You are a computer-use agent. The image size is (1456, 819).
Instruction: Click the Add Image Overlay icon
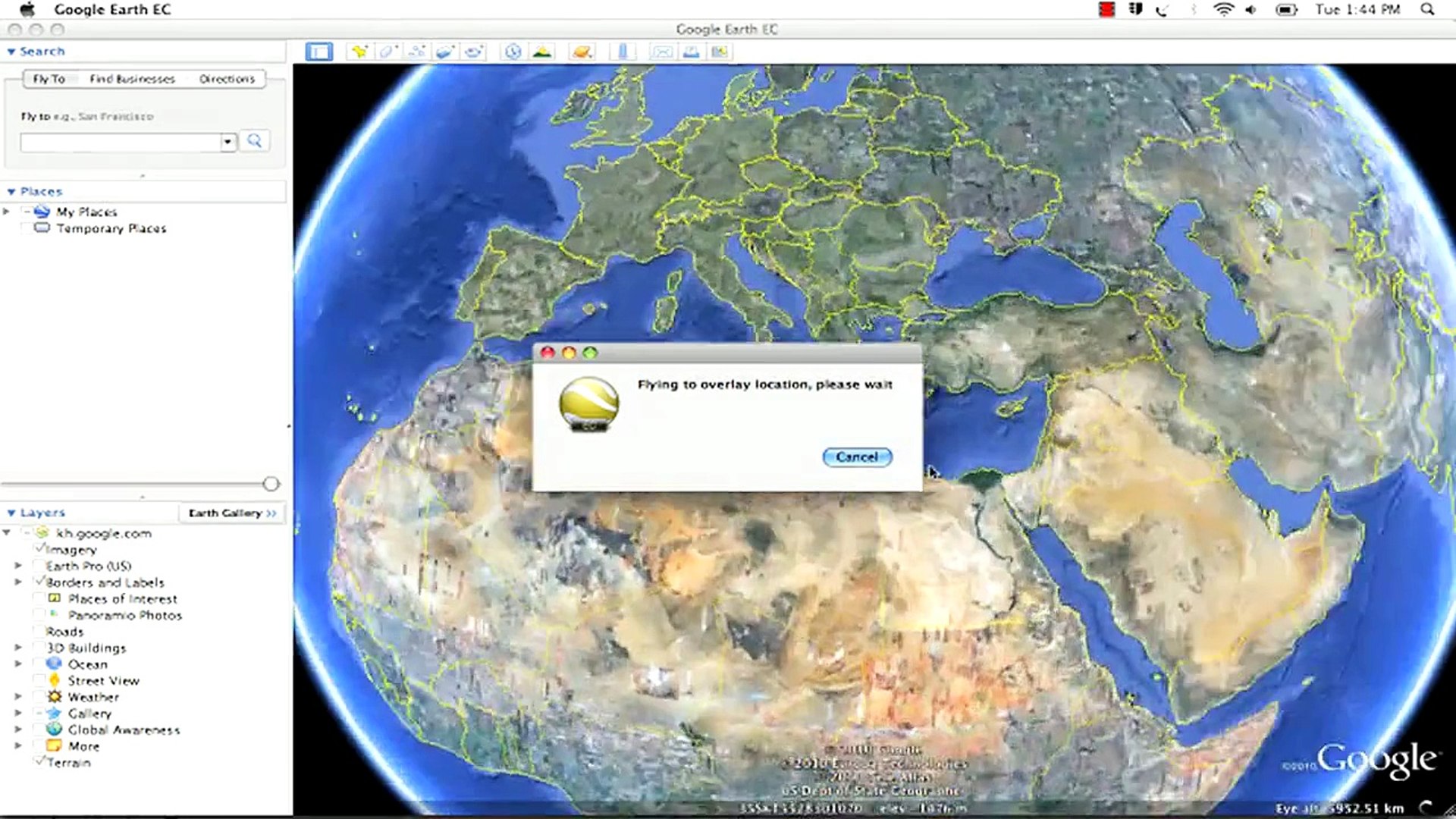coord(445,52)
